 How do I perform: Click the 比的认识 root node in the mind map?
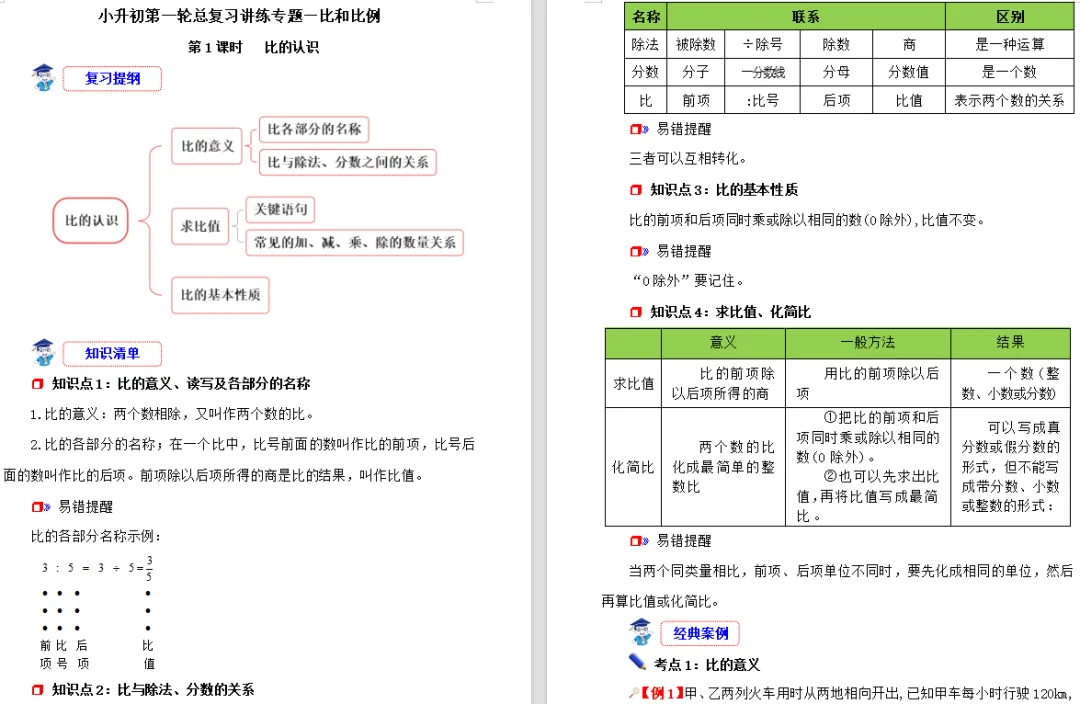[x=90, y=220]
